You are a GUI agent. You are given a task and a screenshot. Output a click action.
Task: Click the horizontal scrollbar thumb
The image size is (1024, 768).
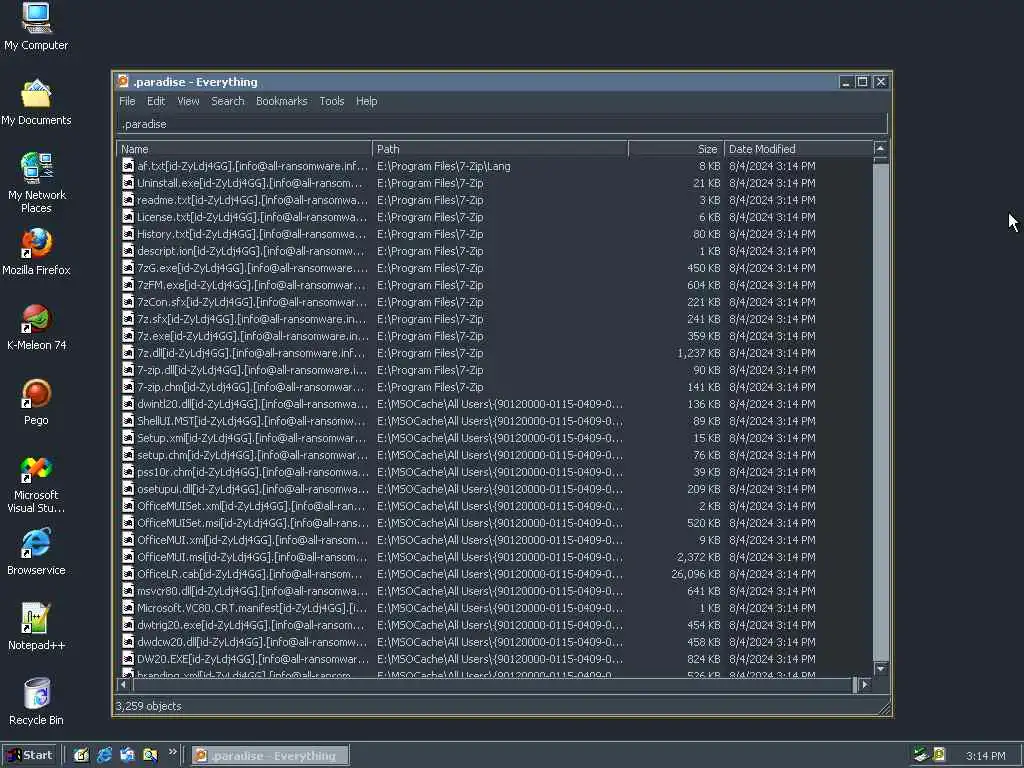pos(495,684)
